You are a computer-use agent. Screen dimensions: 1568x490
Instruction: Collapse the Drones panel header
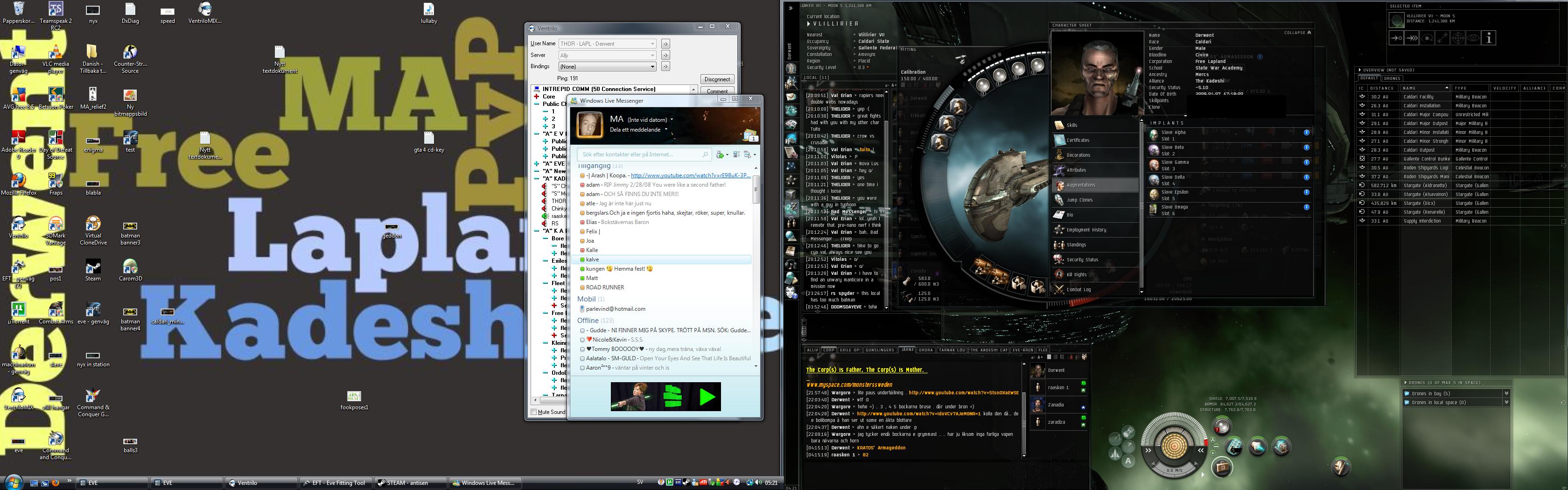tap(1406, 383)
